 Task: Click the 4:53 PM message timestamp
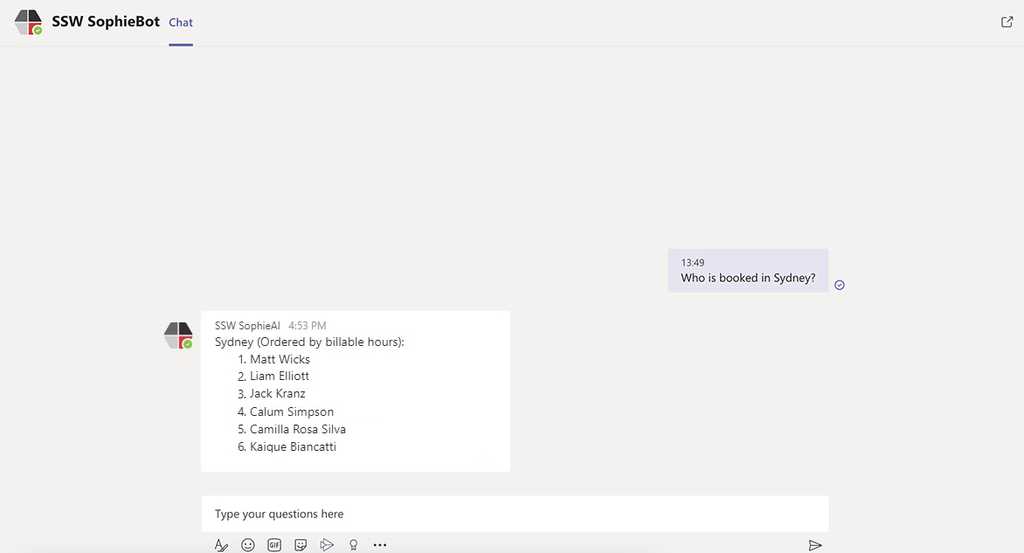(x=307, y=326)
